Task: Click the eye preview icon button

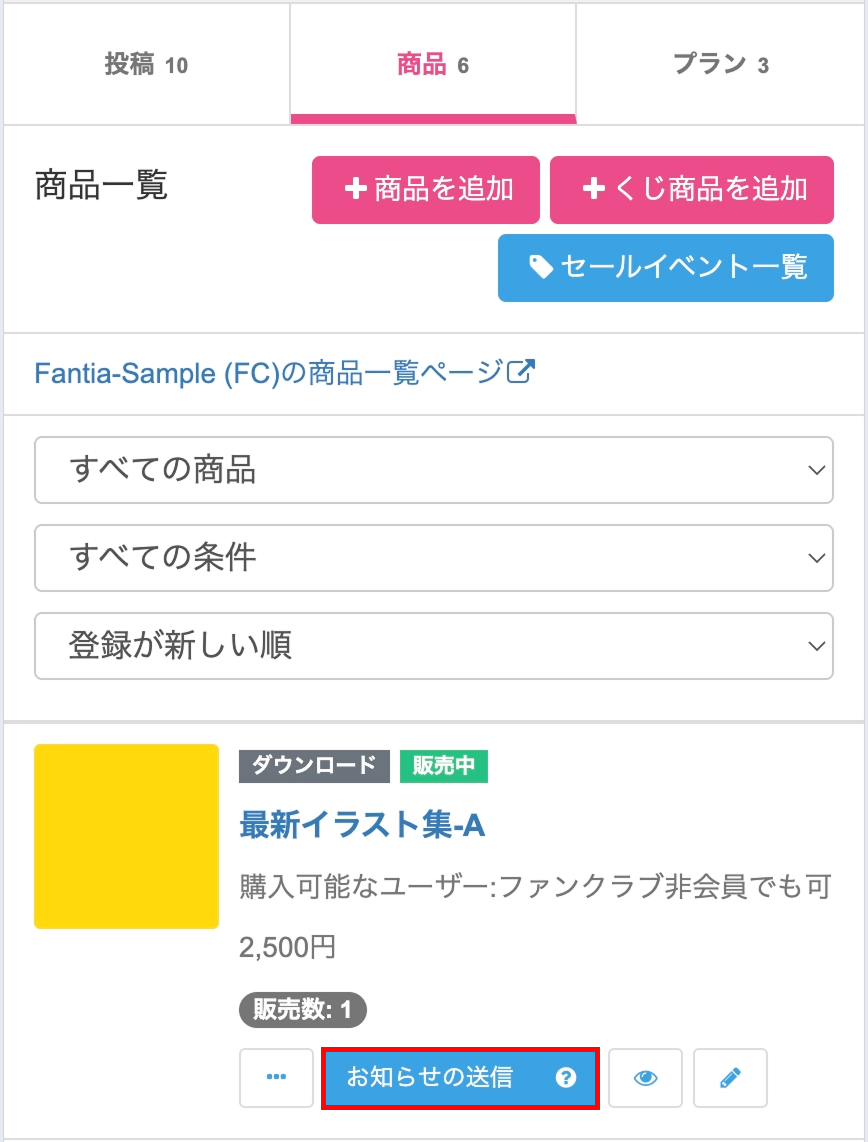Action: point(646,1078)
